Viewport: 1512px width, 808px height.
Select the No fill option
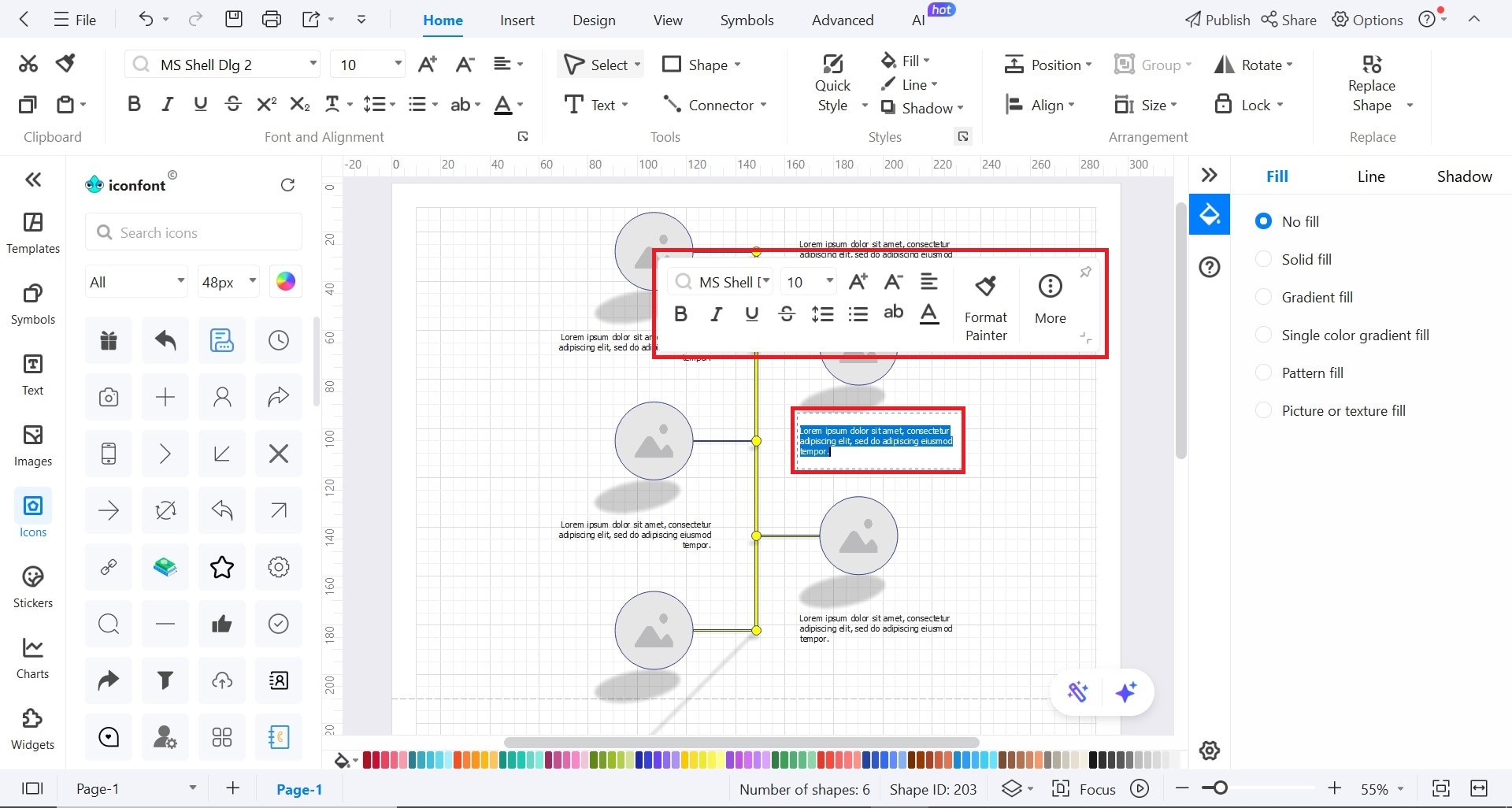pyautogui.click(x=1287, y=221)
